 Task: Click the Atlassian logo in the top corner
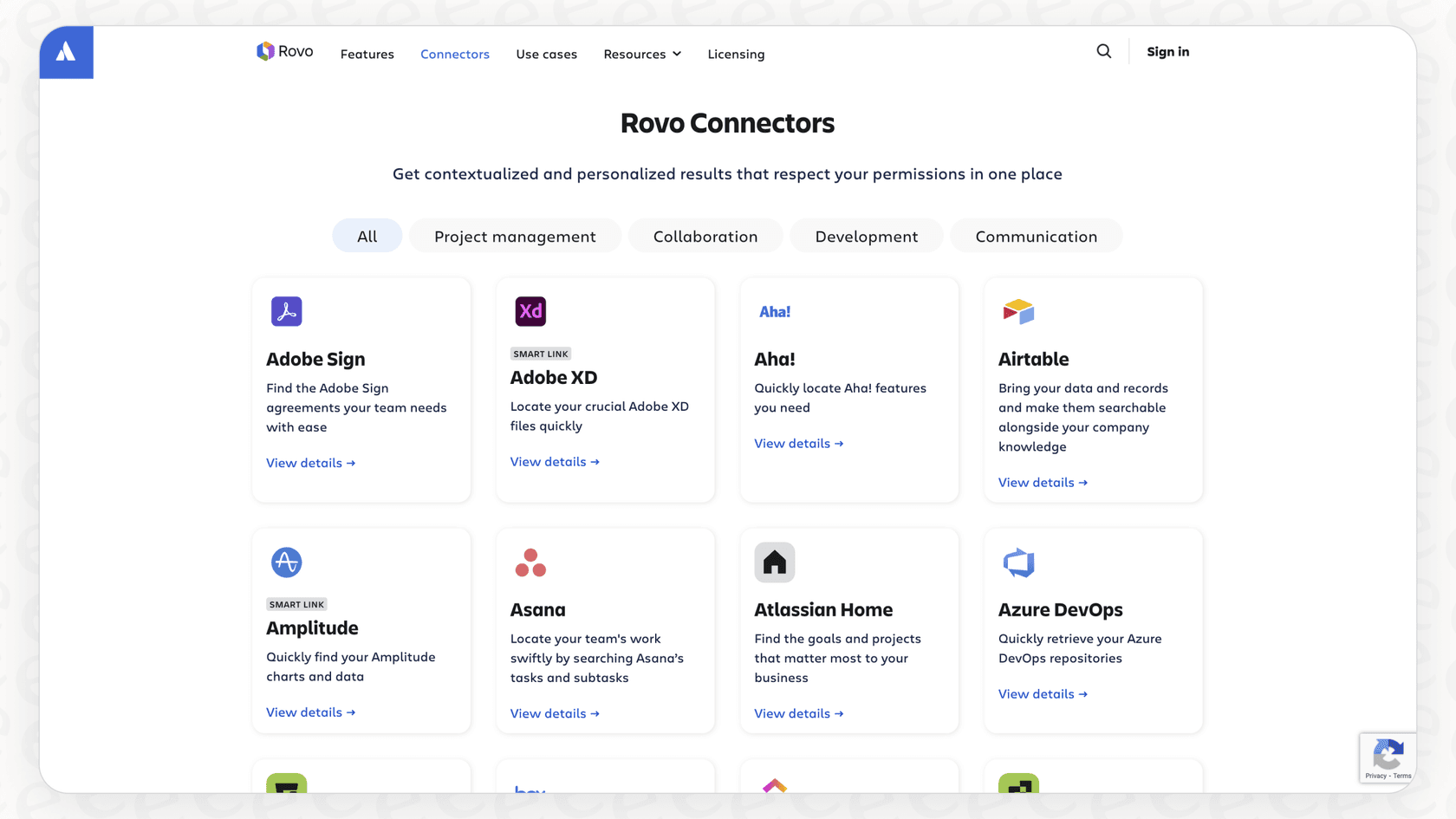(x=66, y=52)
